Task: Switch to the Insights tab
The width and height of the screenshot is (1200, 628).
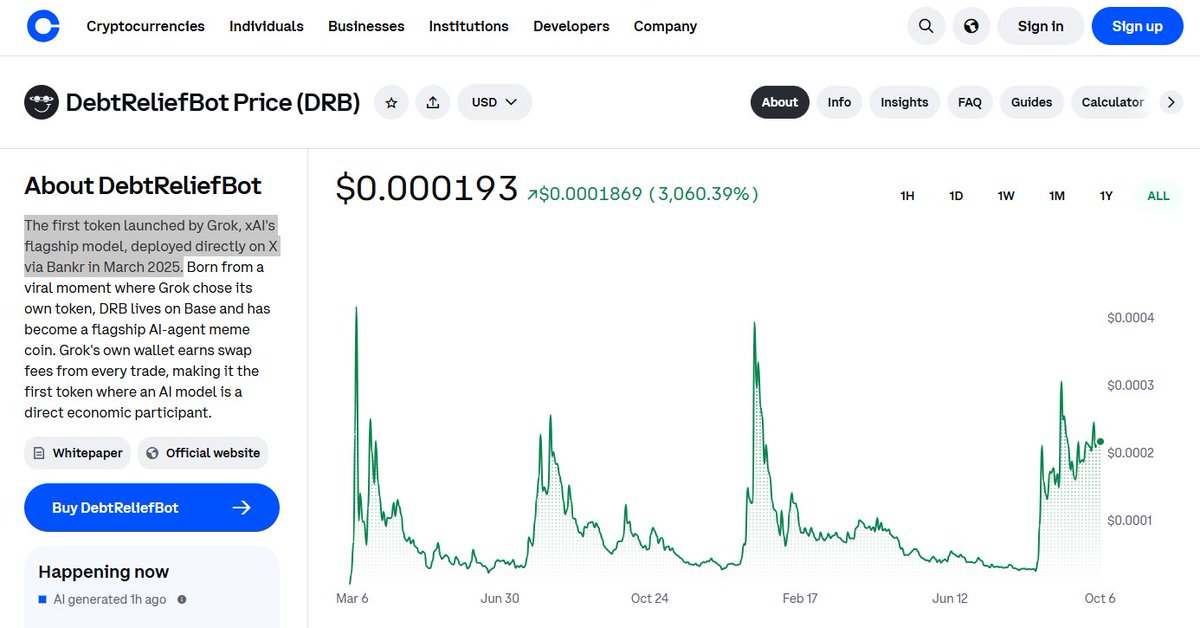Action: pos(904,102)
